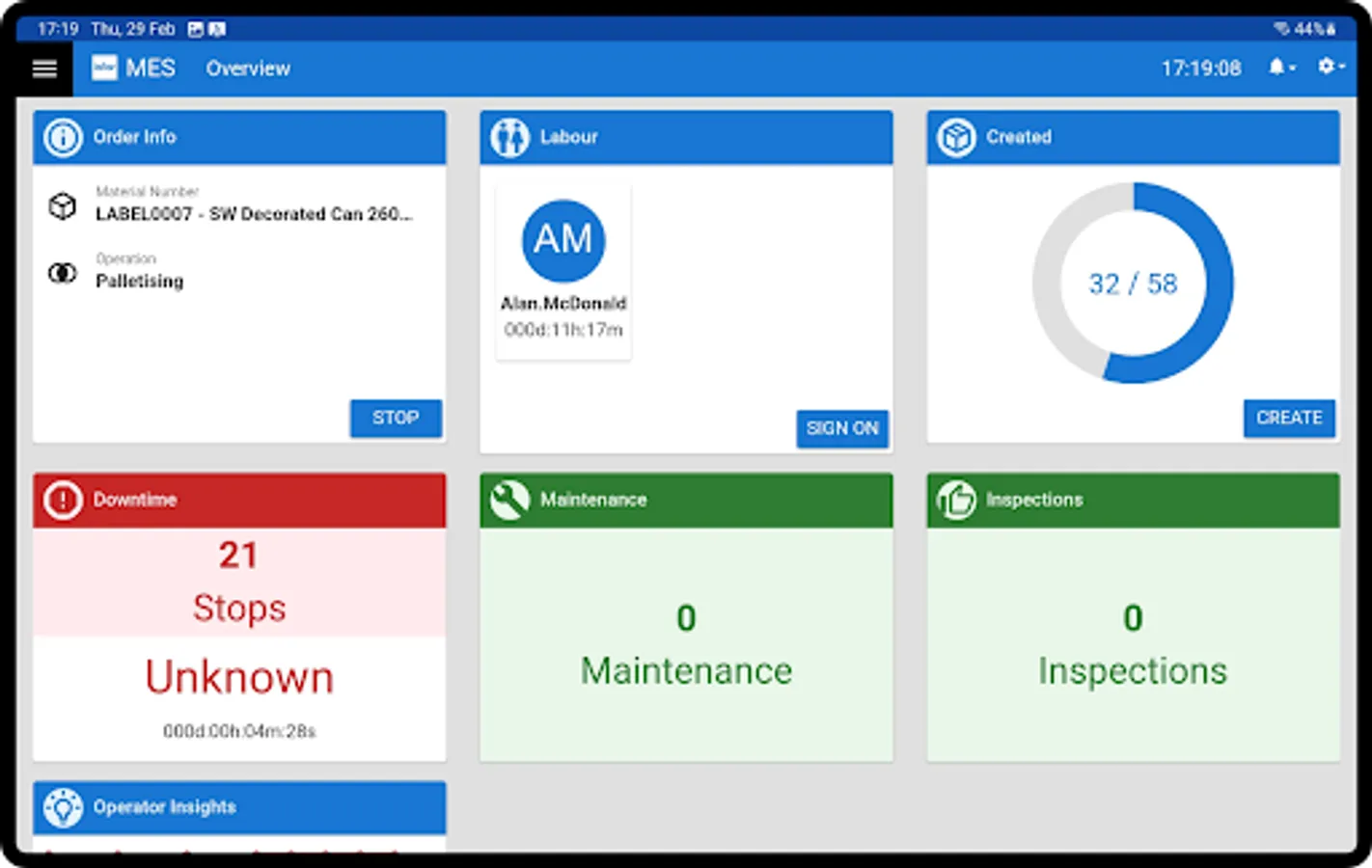
Task: Tap the battery 44% status indicator
Action: tap(1314, 29)
